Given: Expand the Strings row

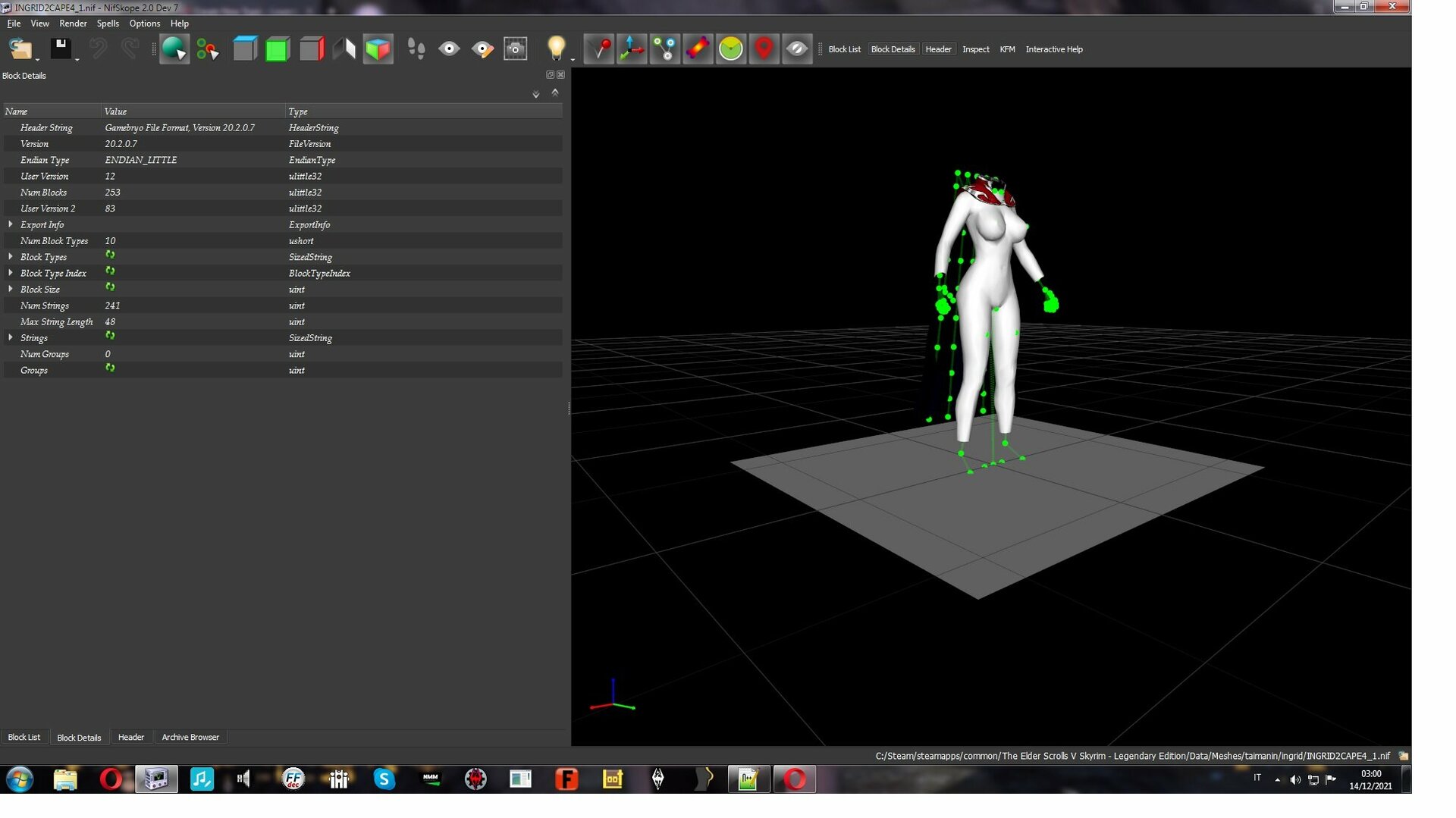Looking at the screenshot, I should [x=11, y=337].
